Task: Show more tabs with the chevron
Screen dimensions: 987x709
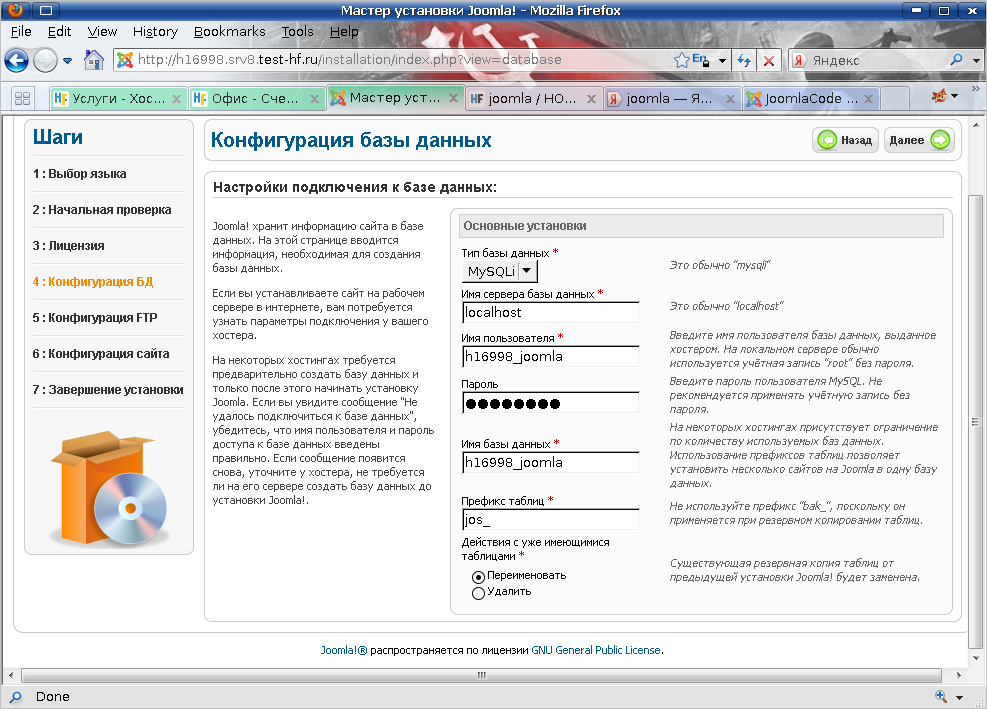Action: [x=976, y=89]
